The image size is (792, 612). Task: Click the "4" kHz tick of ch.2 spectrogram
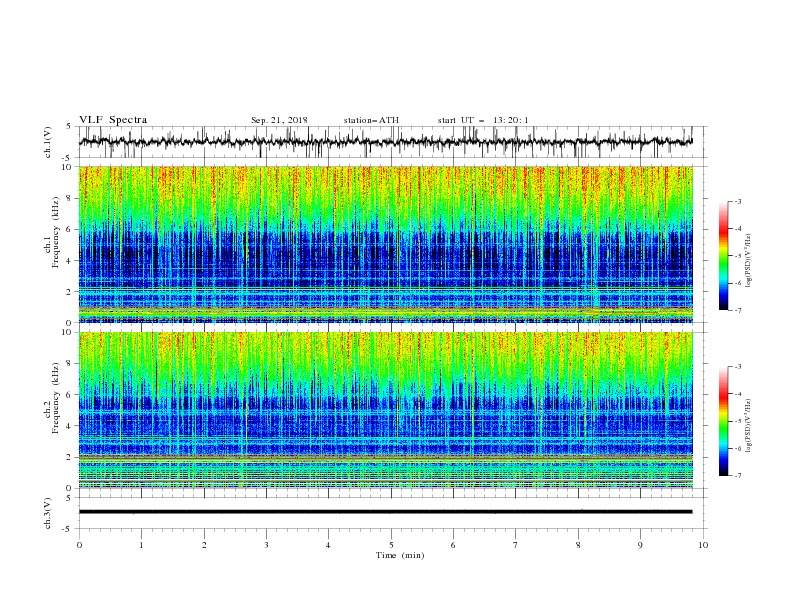click(69, 426)
